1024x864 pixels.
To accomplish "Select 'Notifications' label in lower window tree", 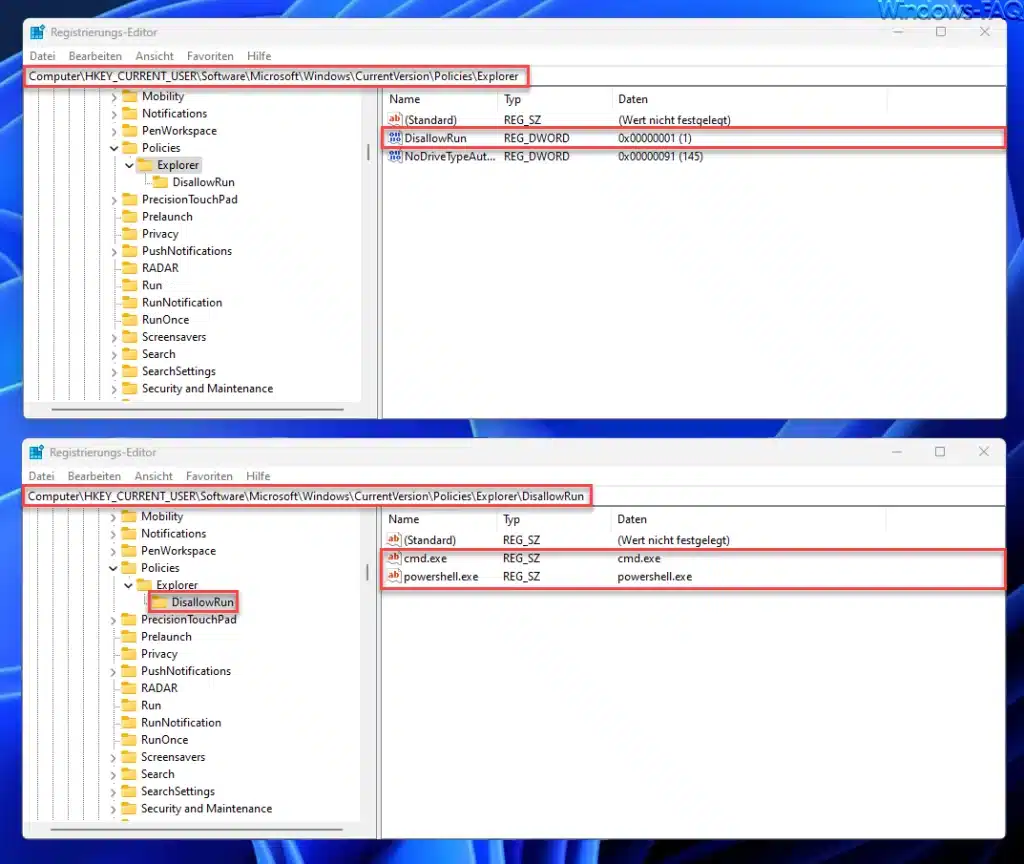I will [174, 534].
